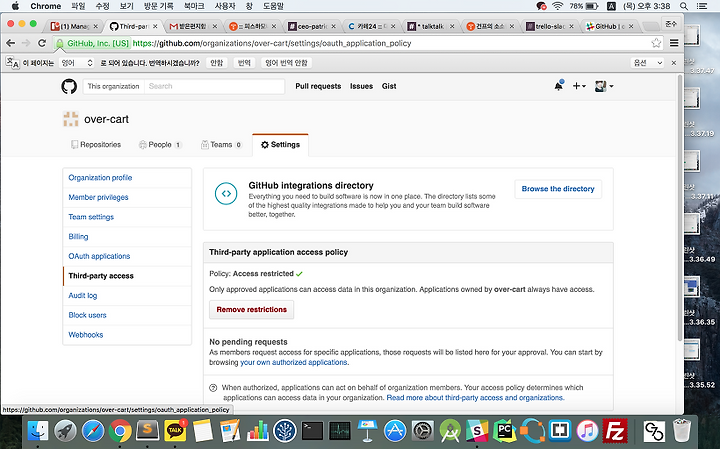Close the translate bar
Viewport: 720px width, 449px height.
coord(674,63)
